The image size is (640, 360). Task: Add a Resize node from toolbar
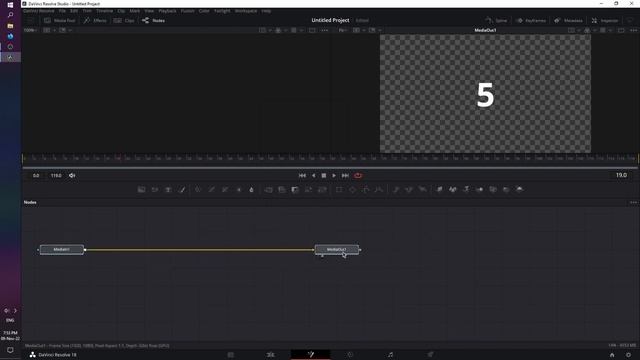click(309, 189)
